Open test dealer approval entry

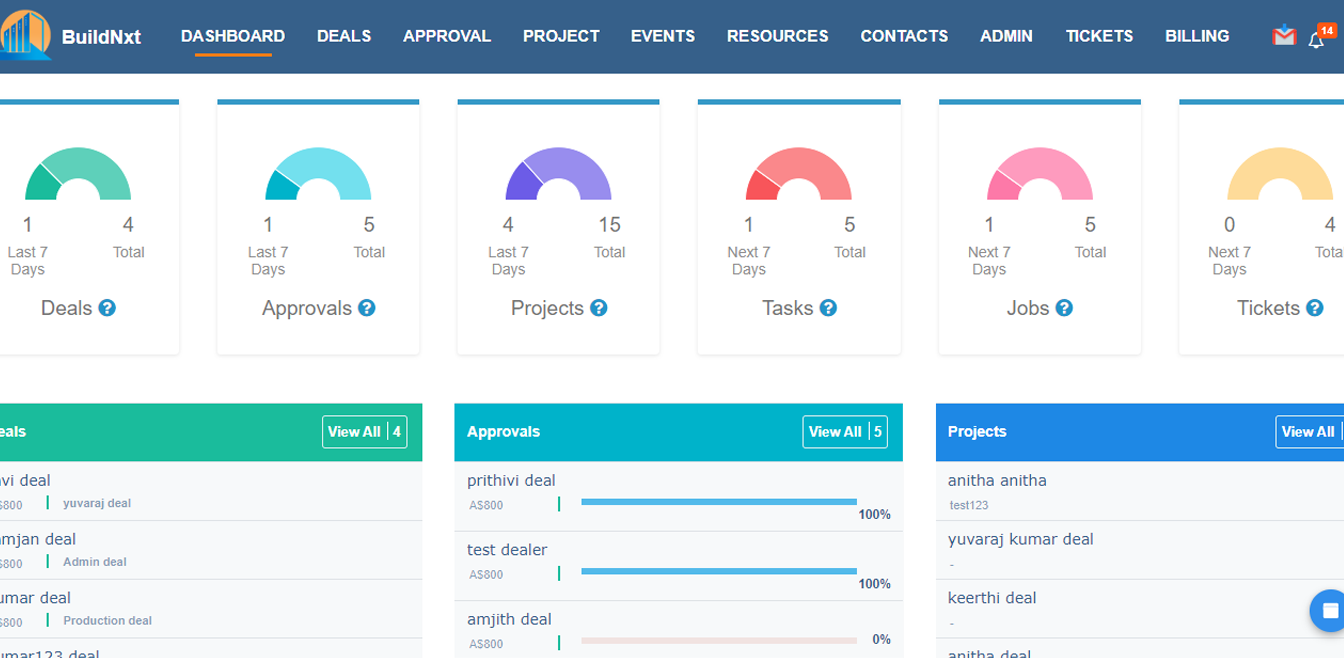tap(507, 550)
